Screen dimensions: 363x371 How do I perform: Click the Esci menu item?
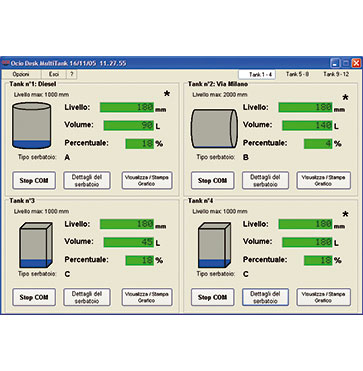click(x=54, y=74)
